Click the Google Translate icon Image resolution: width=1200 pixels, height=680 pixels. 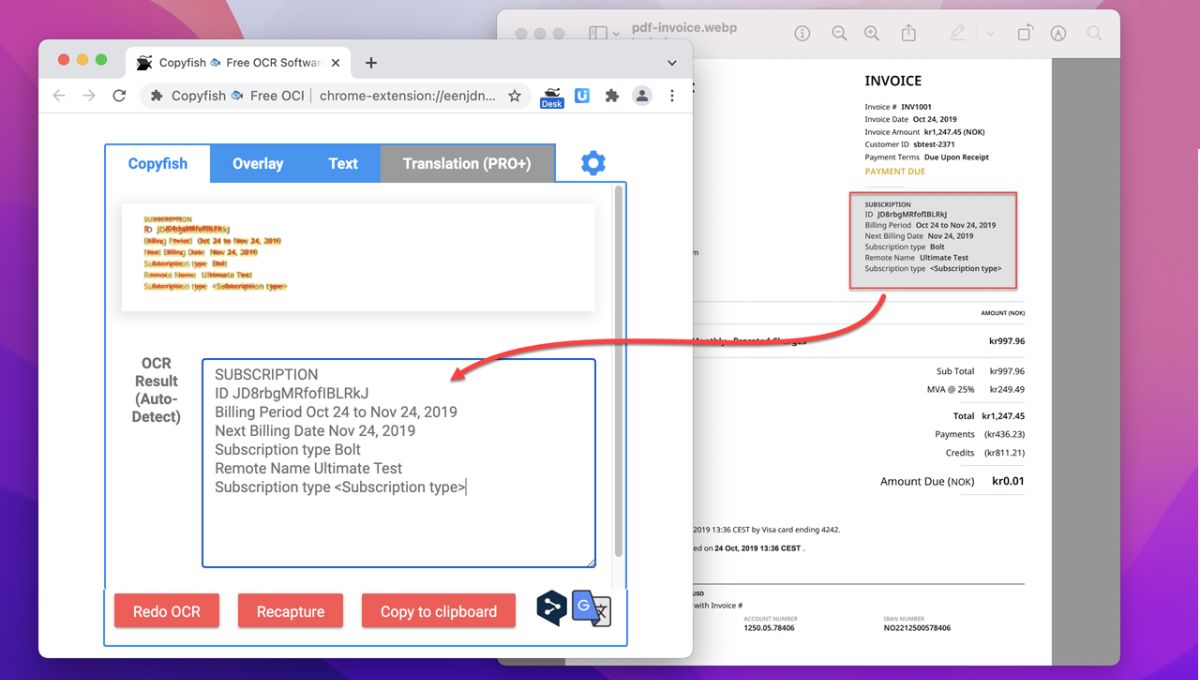[x=591, y=608]
